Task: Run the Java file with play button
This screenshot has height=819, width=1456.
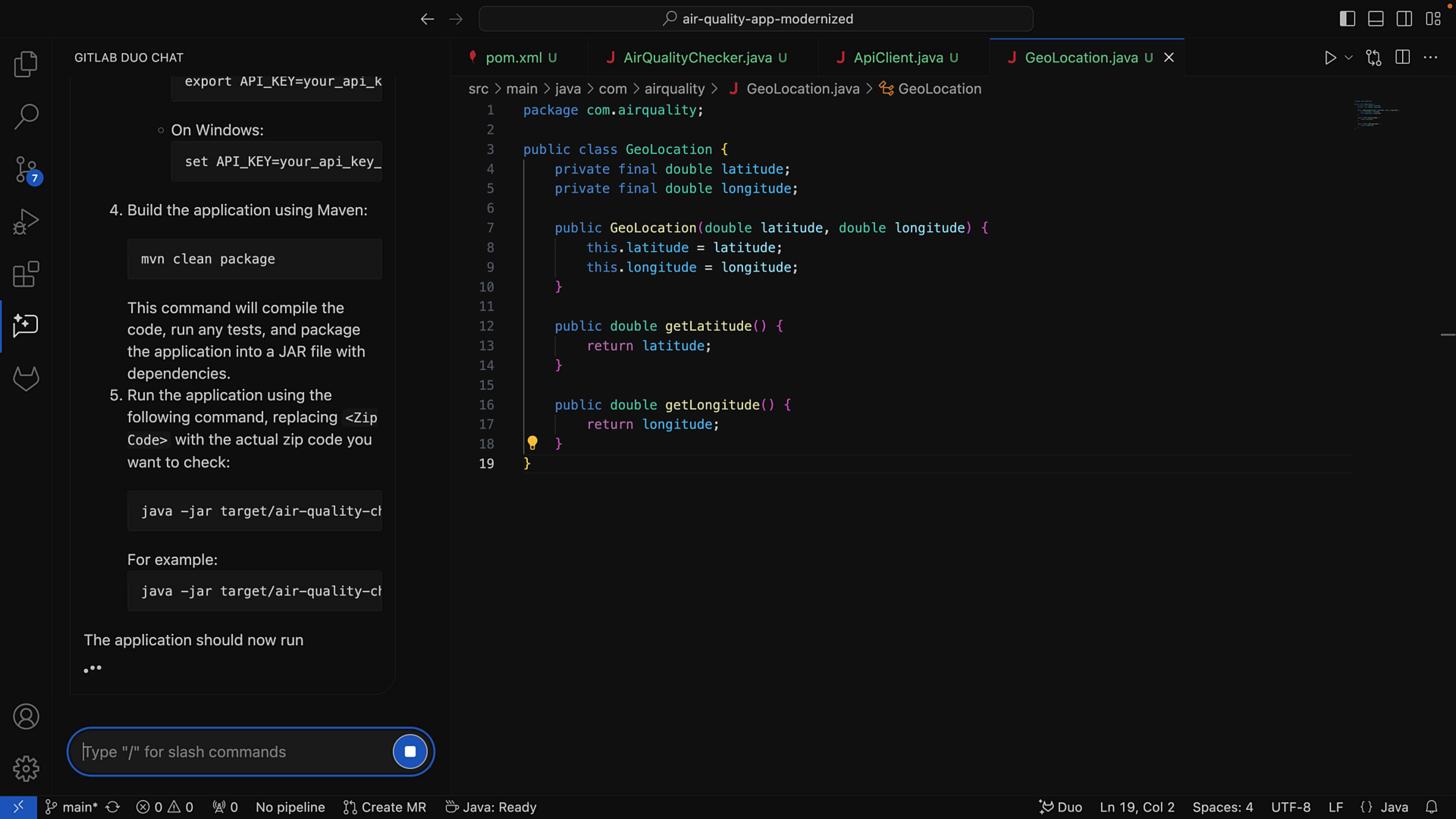Action: (1330, 58)
